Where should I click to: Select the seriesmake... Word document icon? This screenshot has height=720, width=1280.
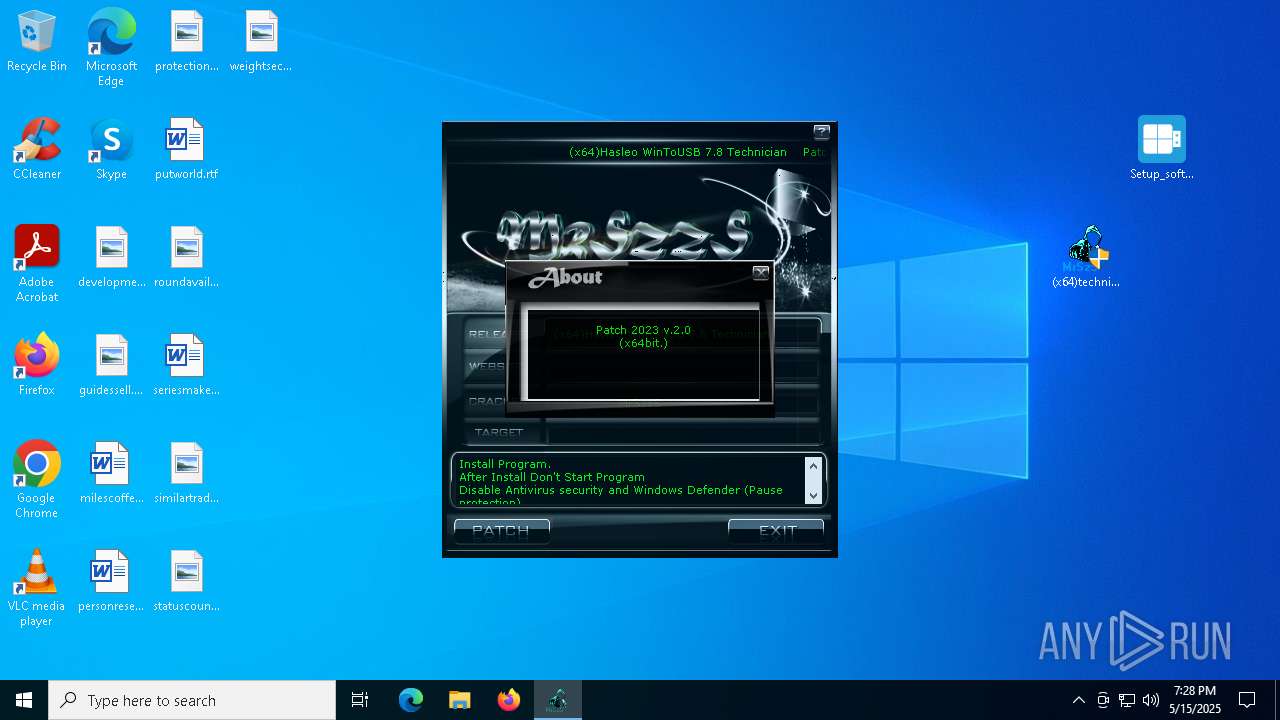pos(186,365)
